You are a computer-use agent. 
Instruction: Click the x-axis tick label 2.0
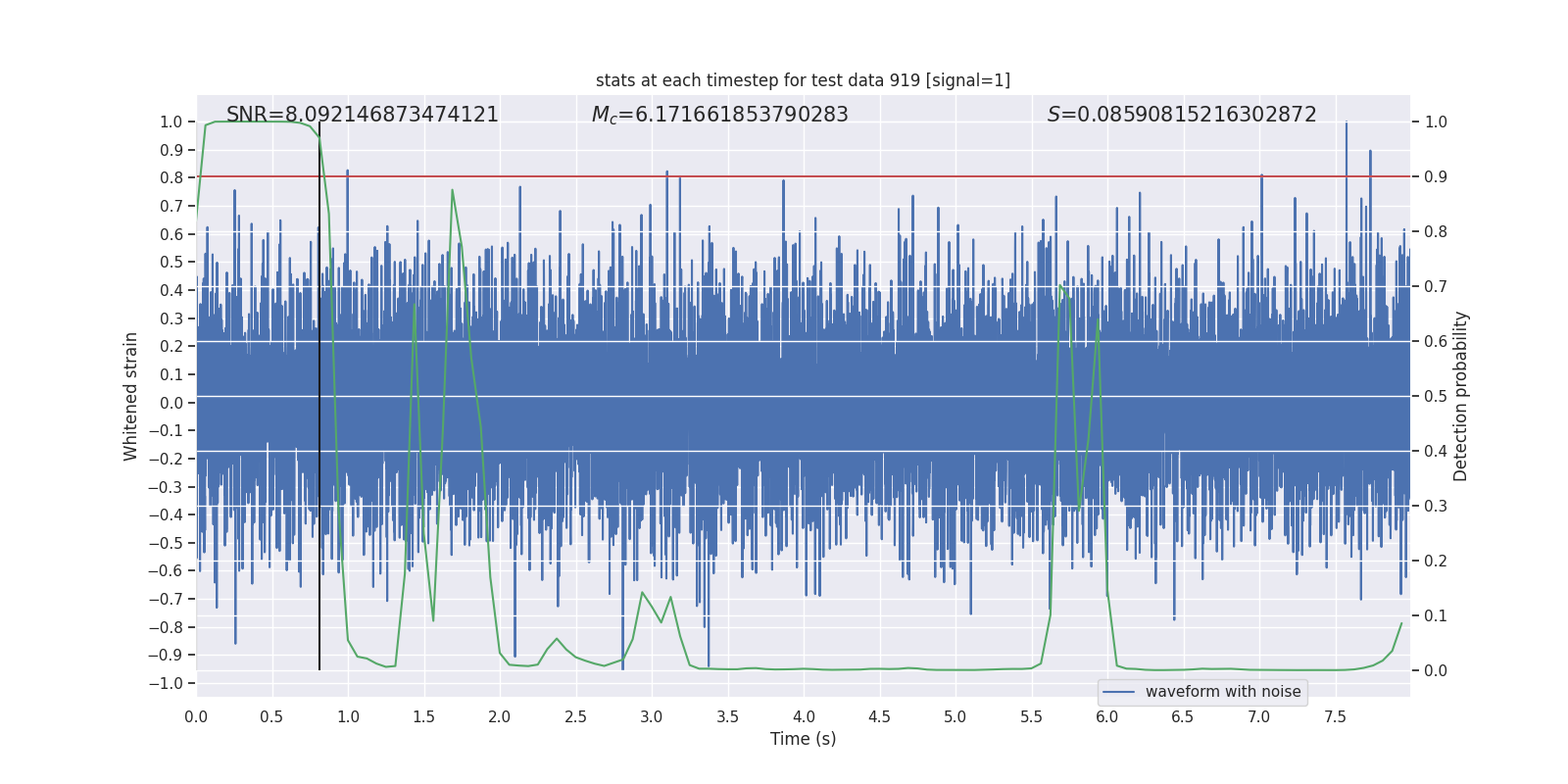pos(500,716)
